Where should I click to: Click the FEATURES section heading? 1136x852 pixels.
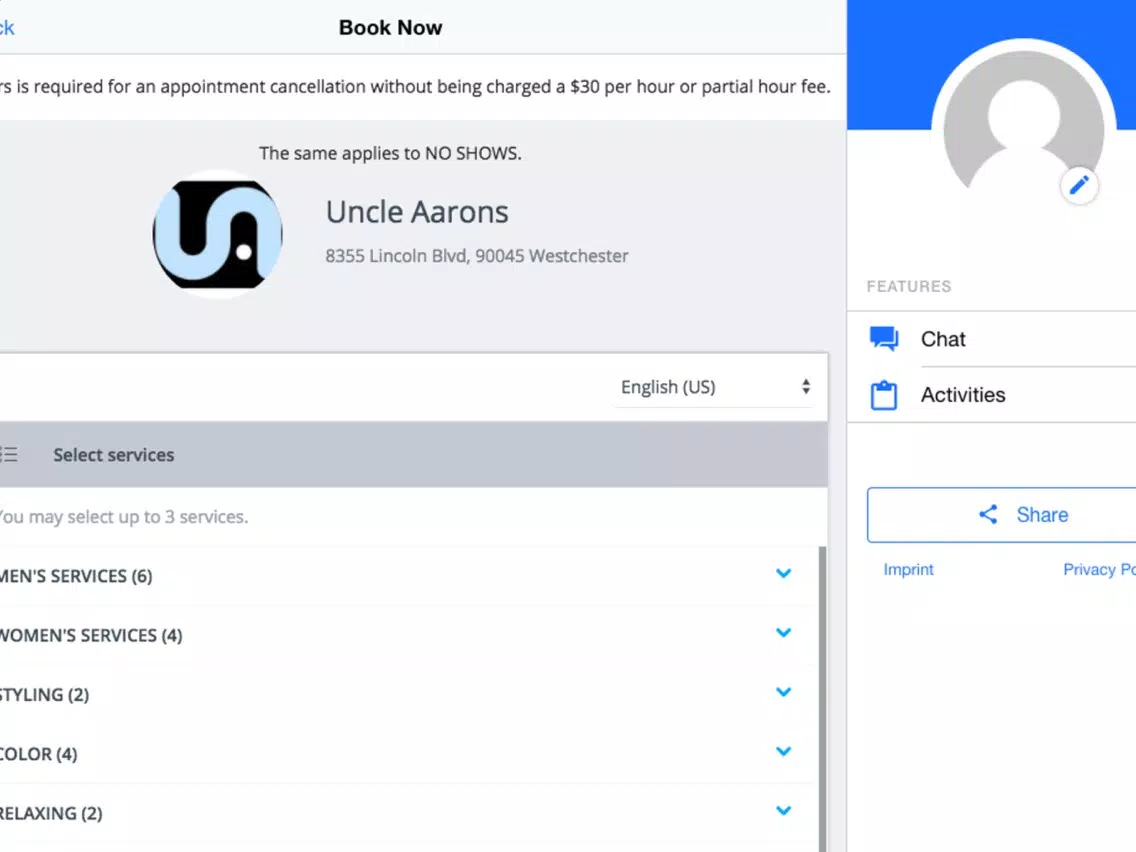909,286
